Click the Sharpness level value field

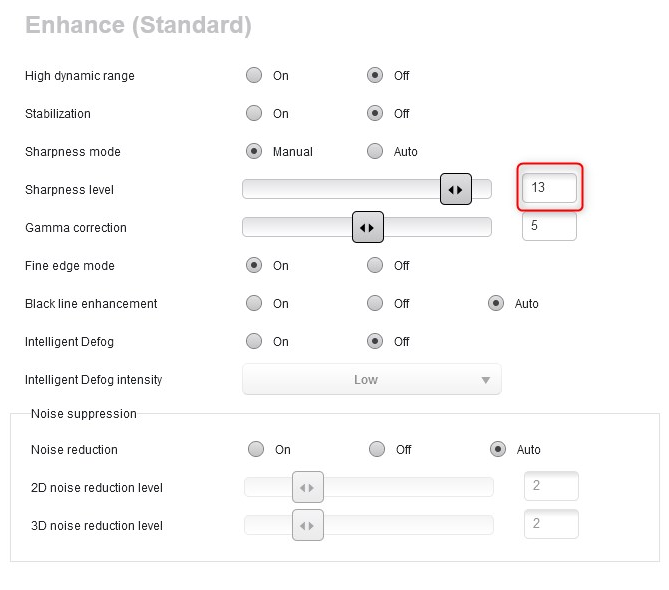[x=549, y=188]
